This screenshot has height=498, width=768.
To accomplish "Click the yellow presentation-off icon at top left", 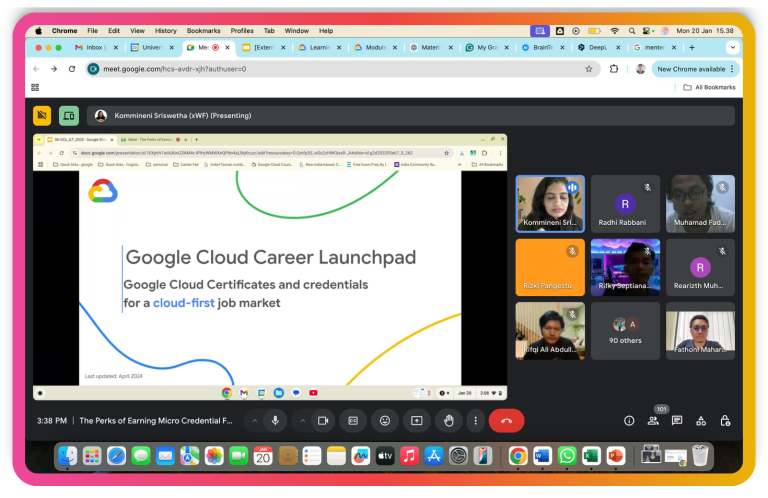I will click(x=42, y=116).
